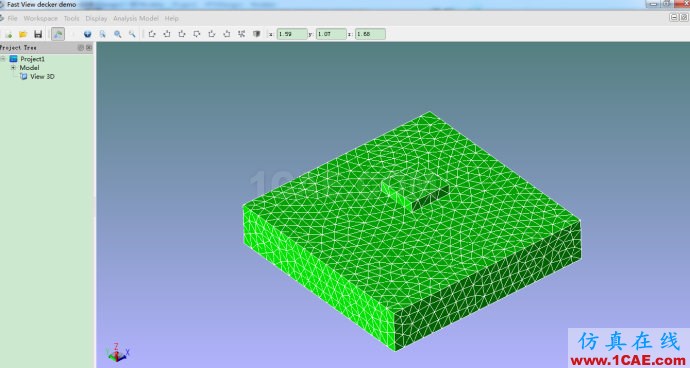Screen dimensions: 690x368
Task: Click the second, smaller magnifier zoom icon
Action: click(132, 34)
